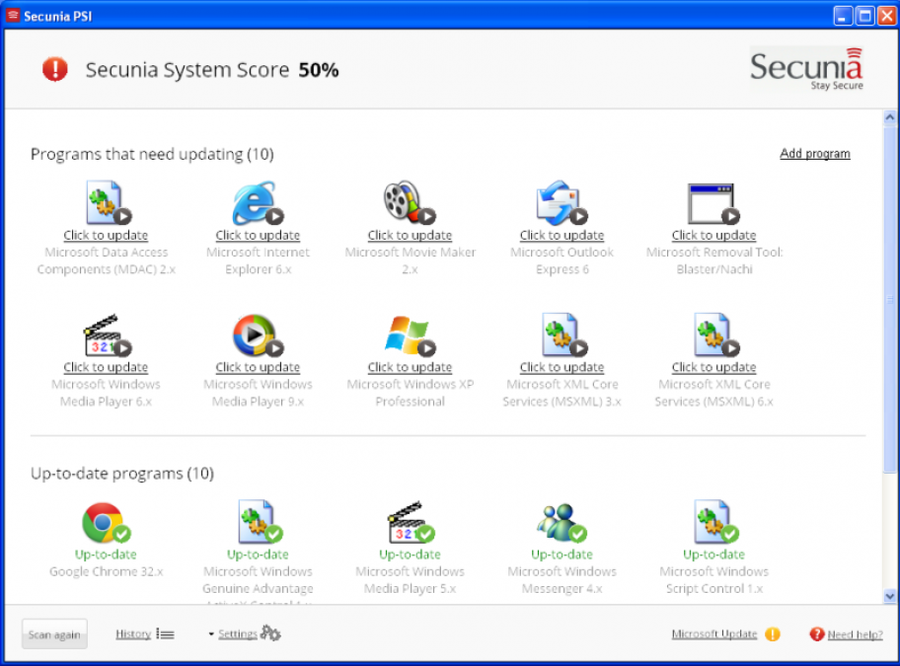Screen dimensions: 900x666
Task: Click the Internet Explorer 6.x icon
Action: [x=258, y=202]
